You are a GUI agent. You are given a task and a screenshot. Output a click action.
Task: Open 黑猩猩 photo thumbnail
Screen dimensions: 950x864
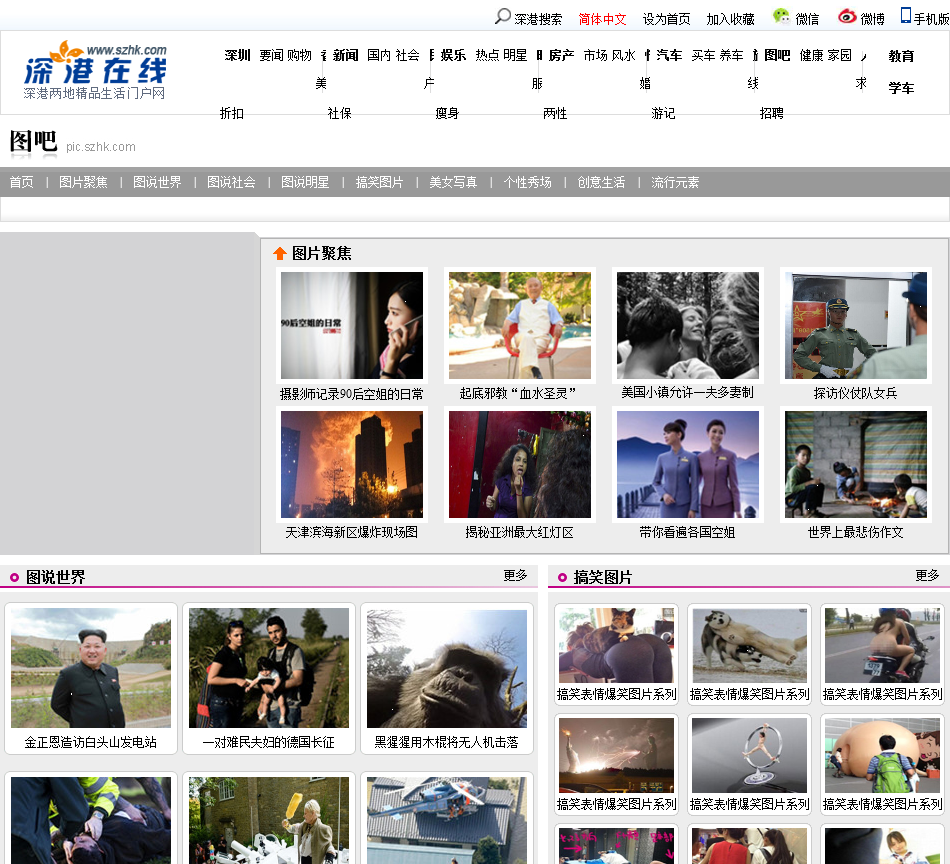[447, 668]
